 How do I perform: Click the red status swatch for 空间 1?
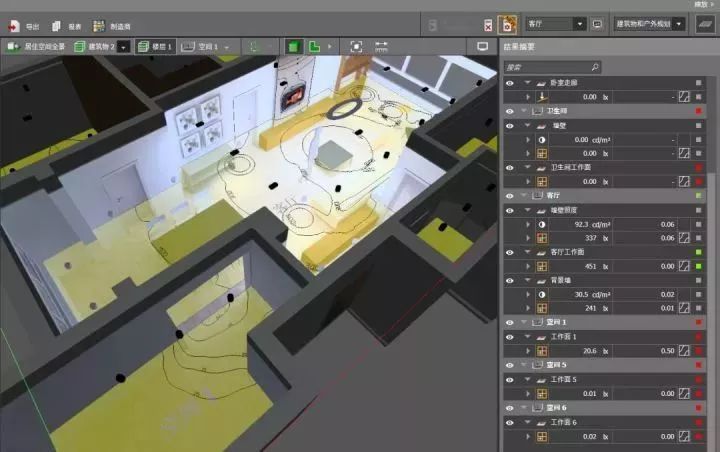(699, 323)
